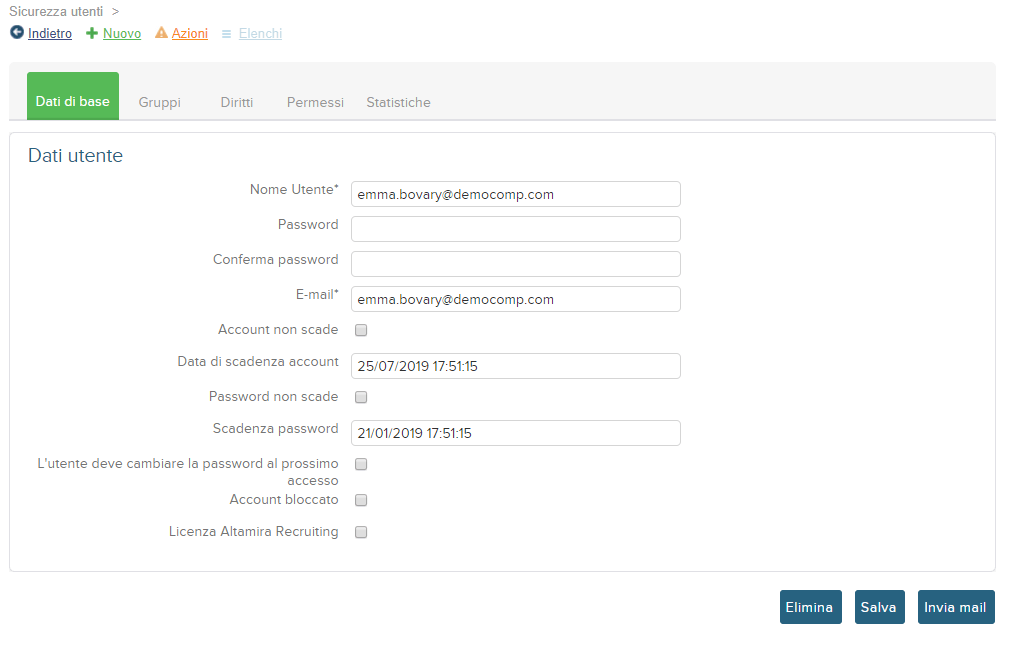Click the orange warning Azioni icon
The image size is (1017, 645).
(x=162, y=32)
